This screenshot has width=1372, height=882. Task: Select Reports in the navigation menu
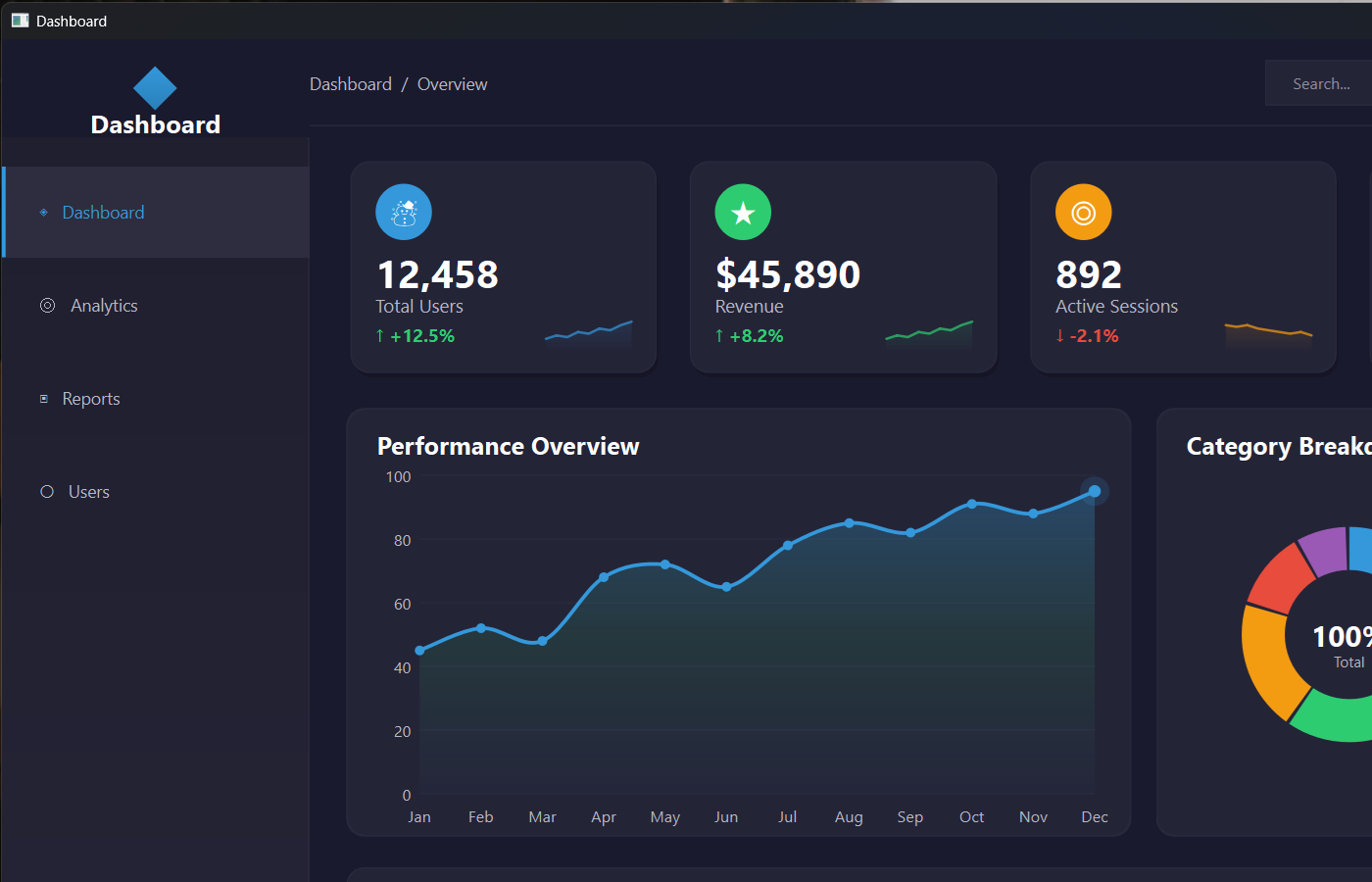(x=91, y=398)
